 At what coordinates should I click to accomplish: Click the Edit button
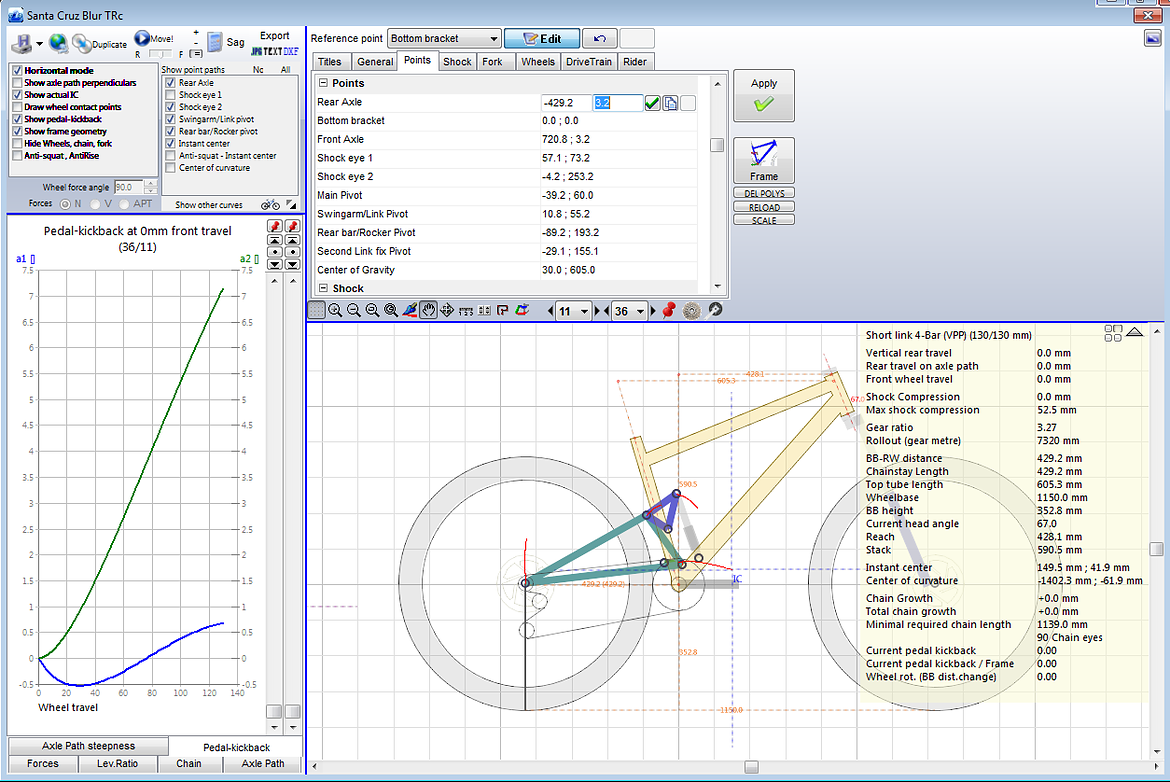(542, 39)
